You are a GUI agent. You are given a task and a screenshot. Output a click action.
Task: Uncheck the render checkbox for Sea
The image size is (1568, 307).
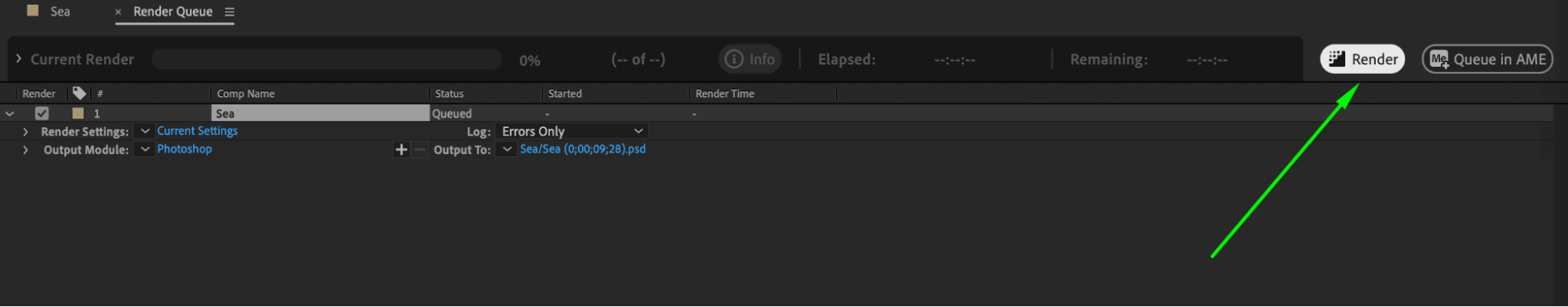(42, 113)
